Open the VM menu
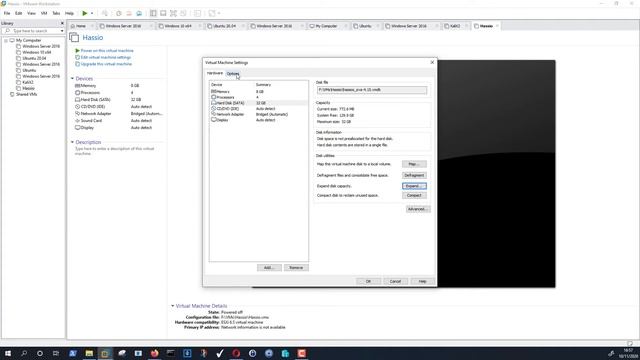The image size is (640, 360). pyautogui.click(x=44, y=13)
